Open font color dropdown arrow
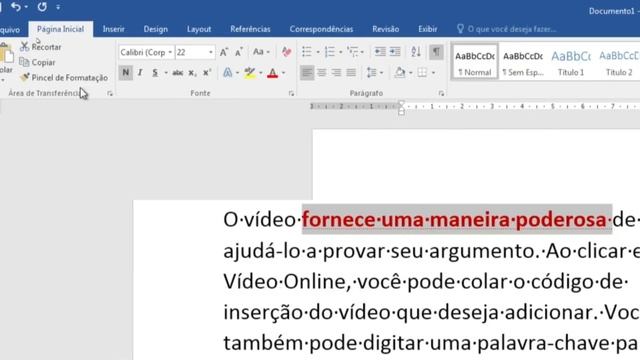 (283, 73)
